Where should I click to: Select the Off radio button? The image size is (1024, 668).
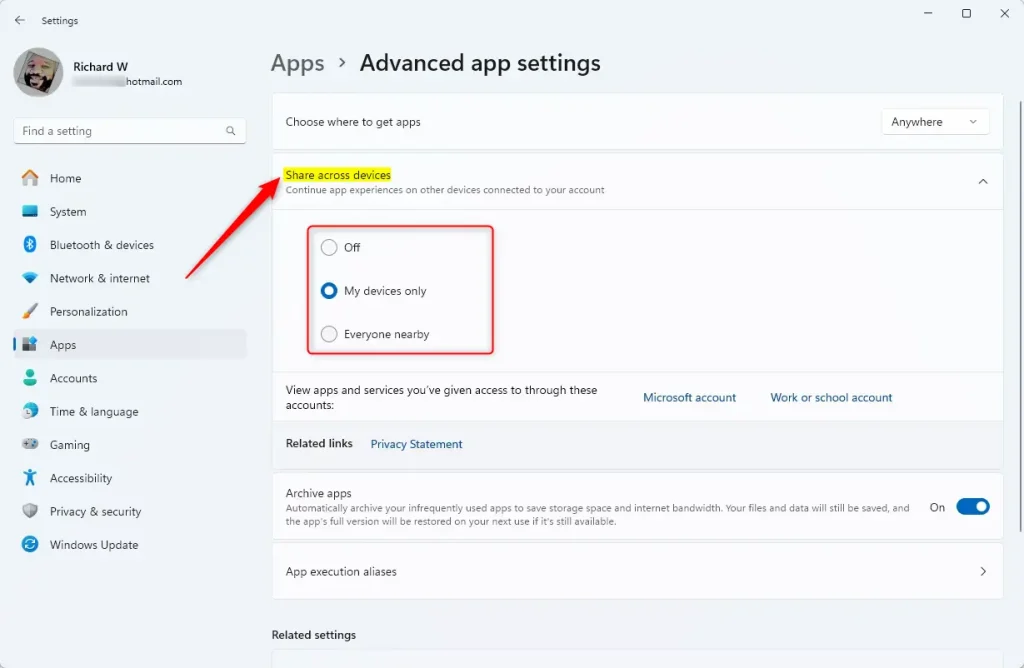[x=329, y=247]
